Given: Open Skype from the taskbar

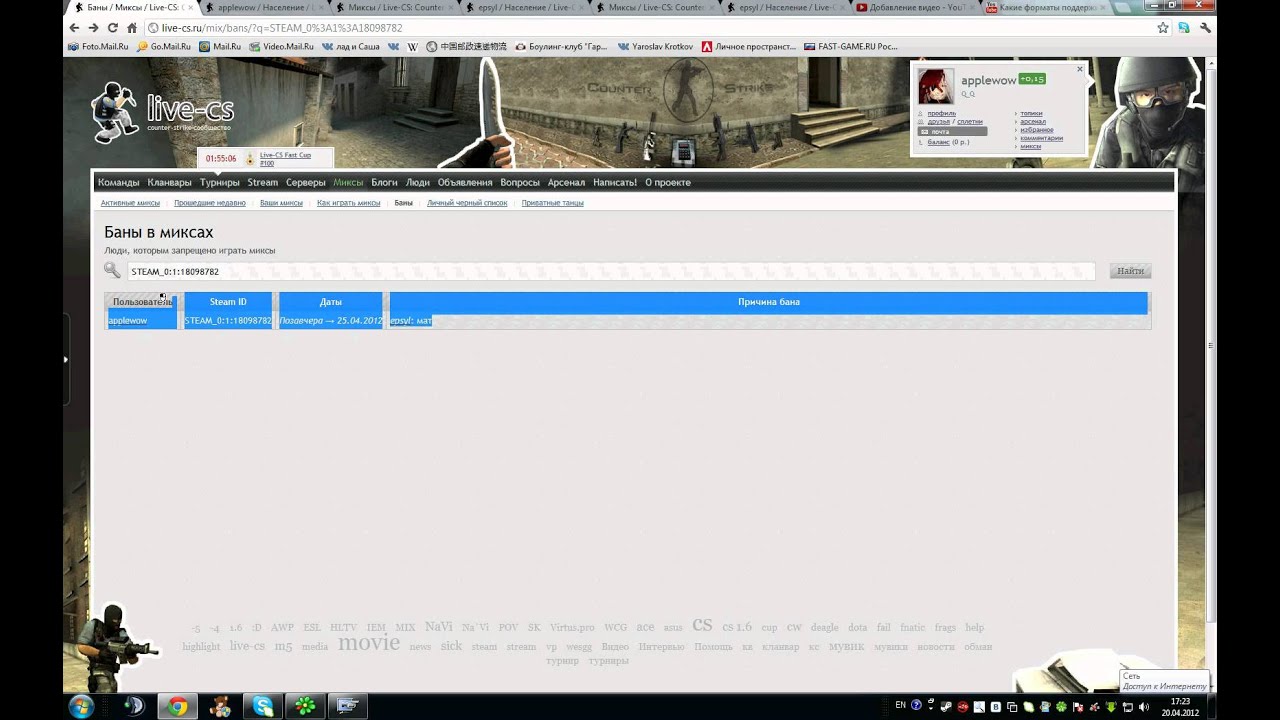Looking at the screenshot, I should 263,706.
